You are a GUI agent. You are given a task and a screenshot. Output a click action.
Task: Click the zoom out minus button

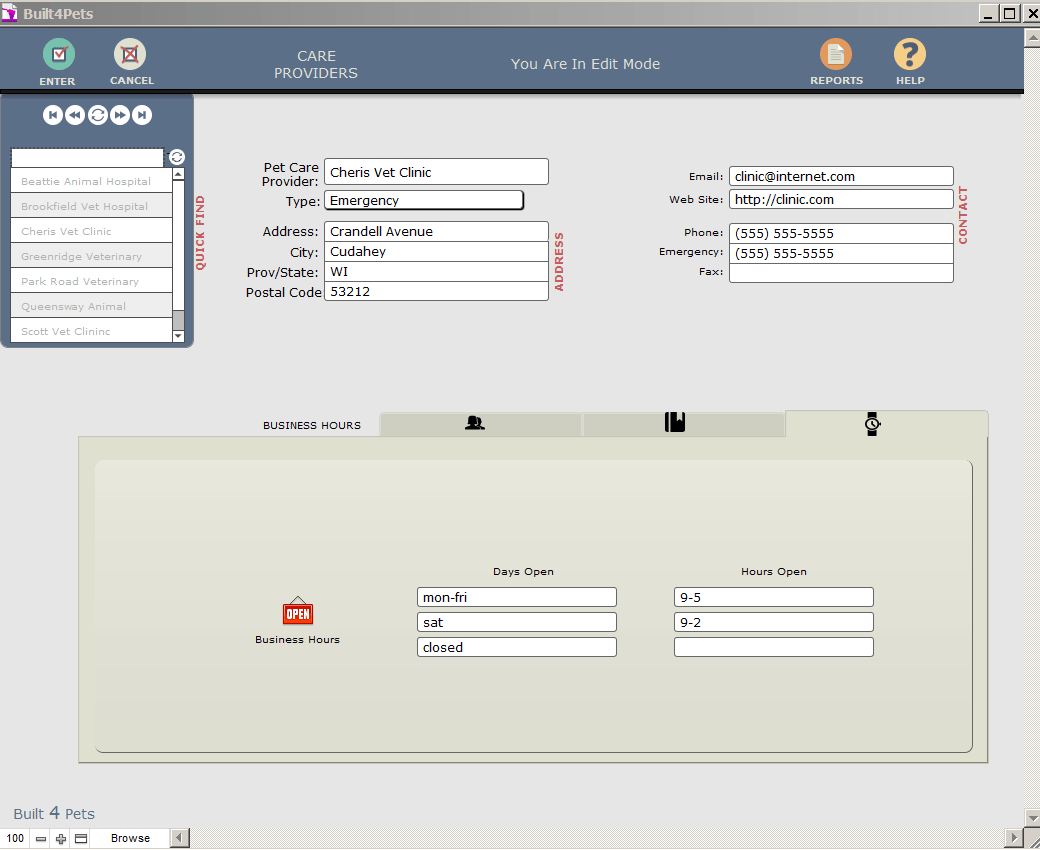tap(41, 838)
